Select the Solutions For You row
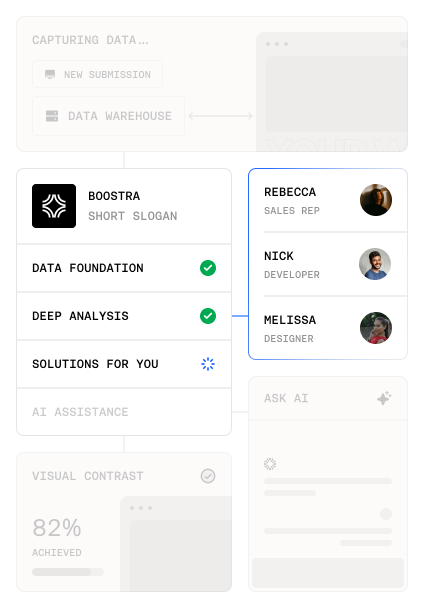Viewport: 424px width, 608px height. (124, 364)
